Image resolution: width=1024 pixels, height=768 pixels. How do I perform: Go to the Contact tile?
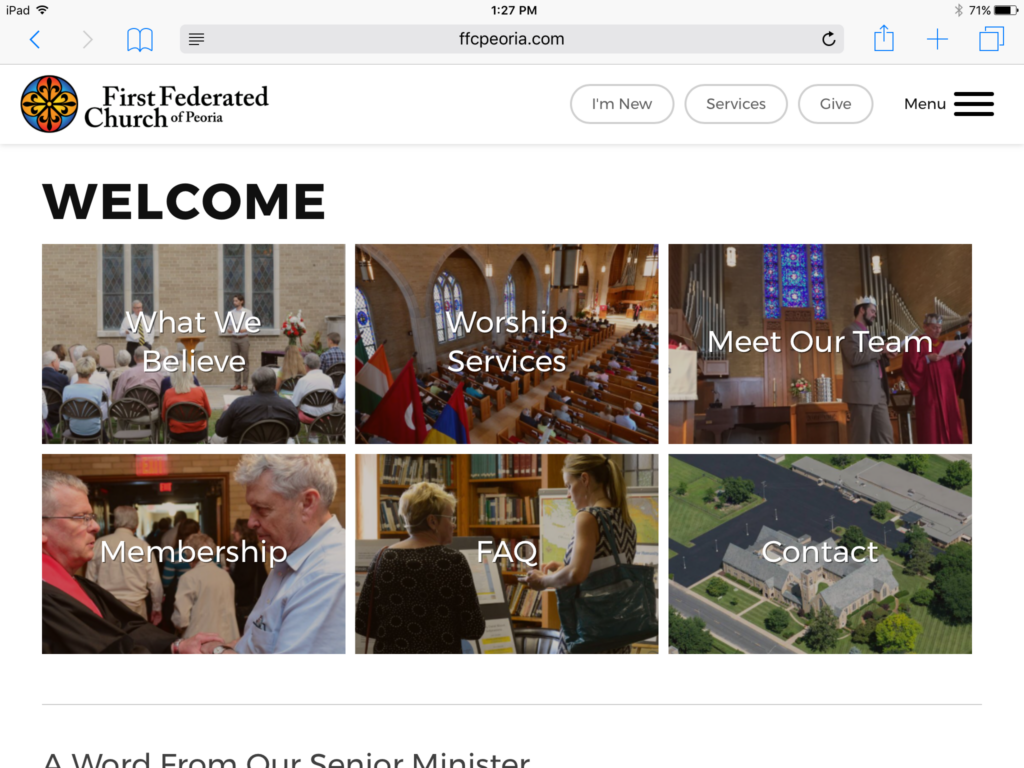point(820,554)
